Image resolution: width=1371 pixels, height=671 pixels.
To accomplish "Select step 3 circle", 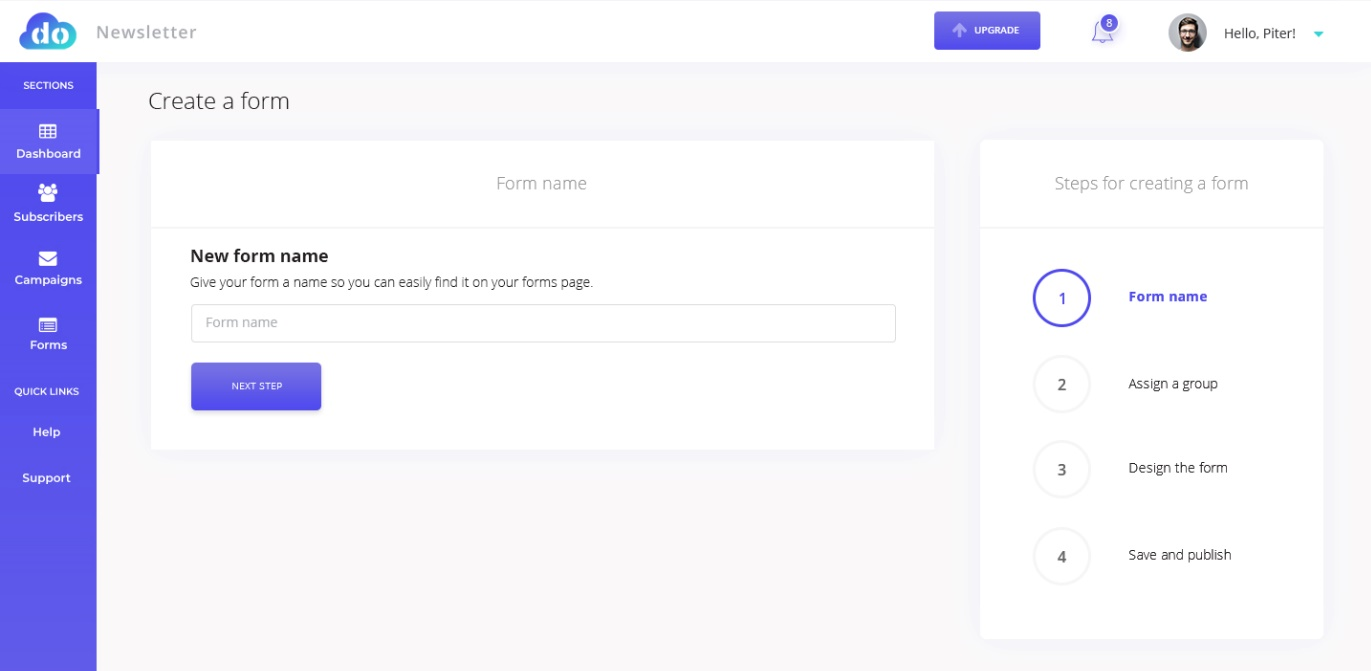I will [x=1062, y=469].
